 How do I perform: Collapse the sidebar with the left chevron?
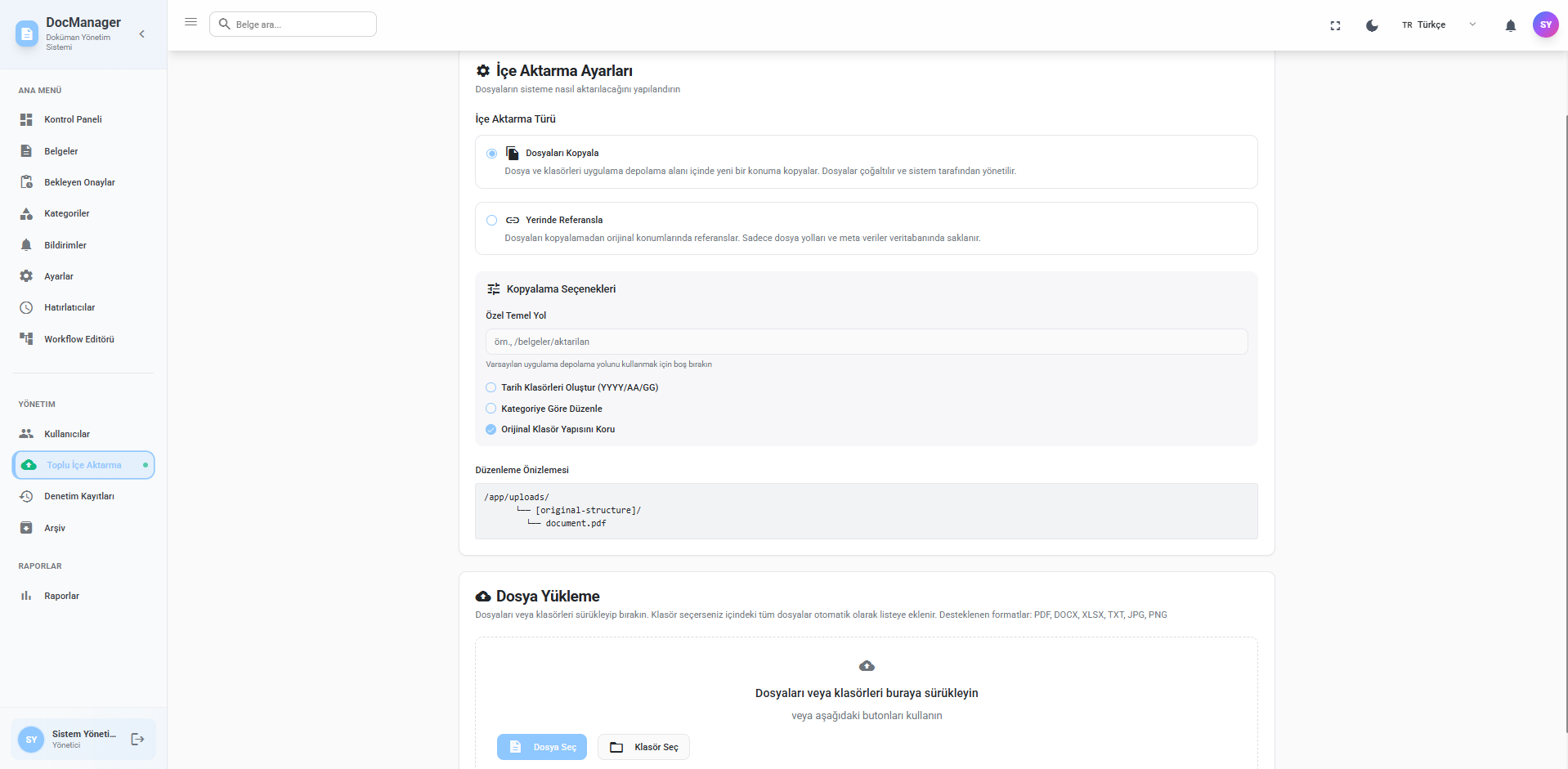[141, 34]
